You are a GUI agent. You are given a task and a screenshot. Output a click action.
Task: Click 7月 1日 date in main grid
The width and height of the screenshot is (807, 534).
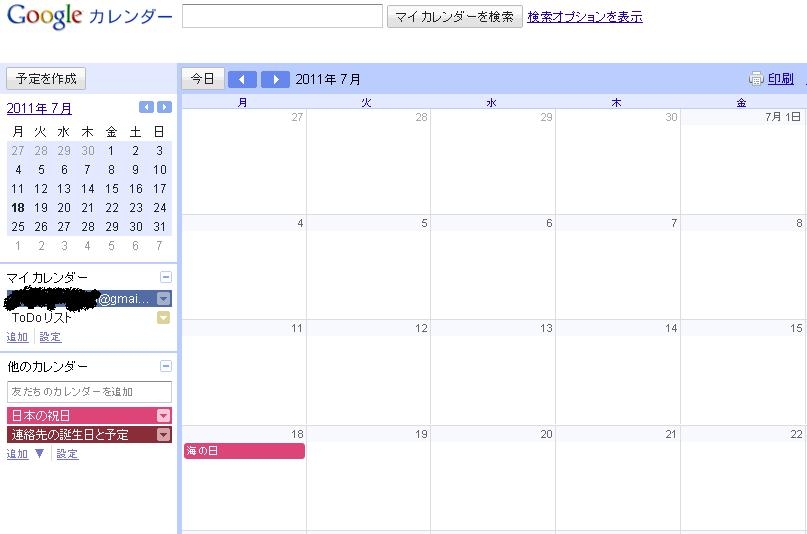(783, 117)
